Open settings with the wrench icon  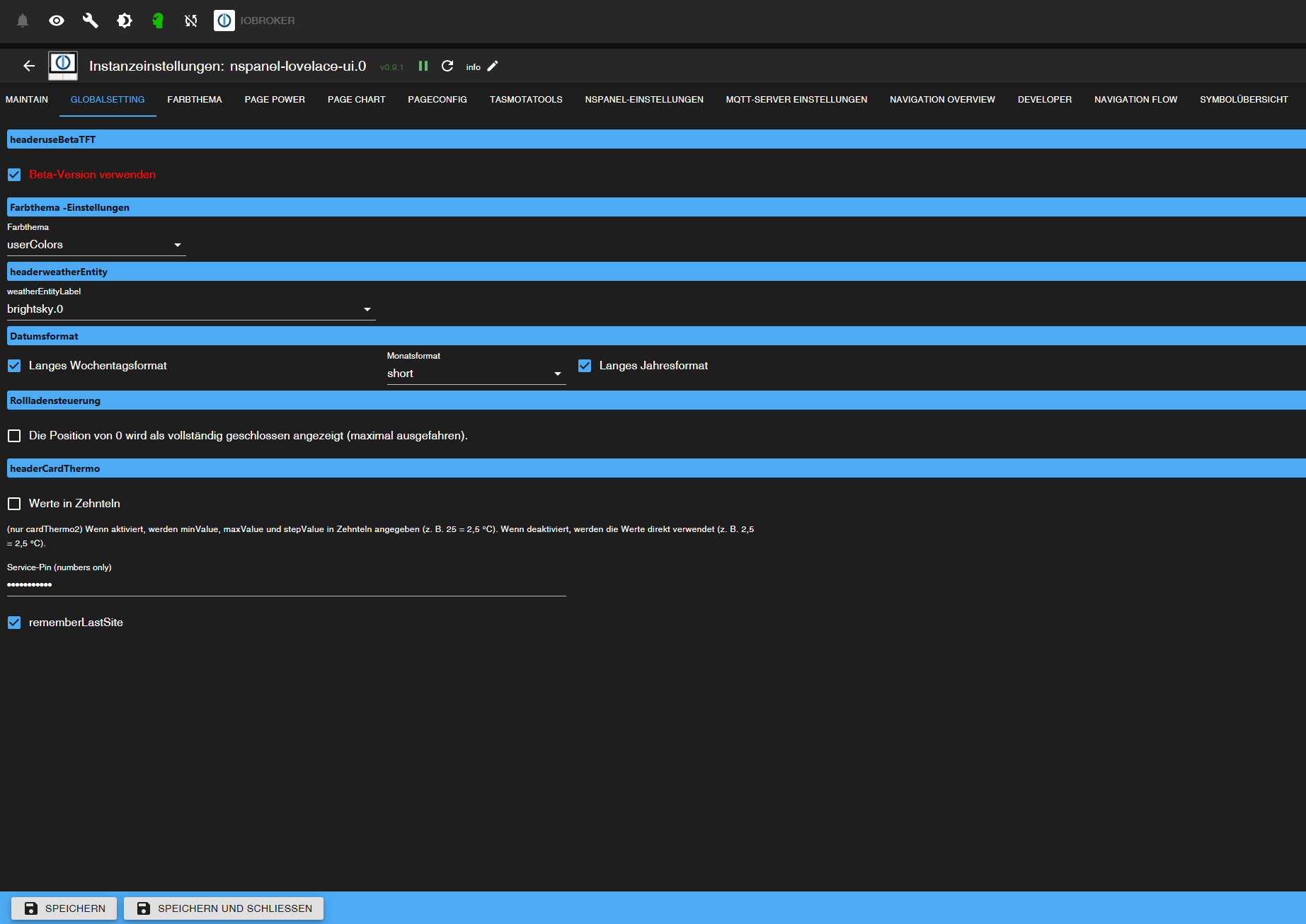[x=90, y=21]
